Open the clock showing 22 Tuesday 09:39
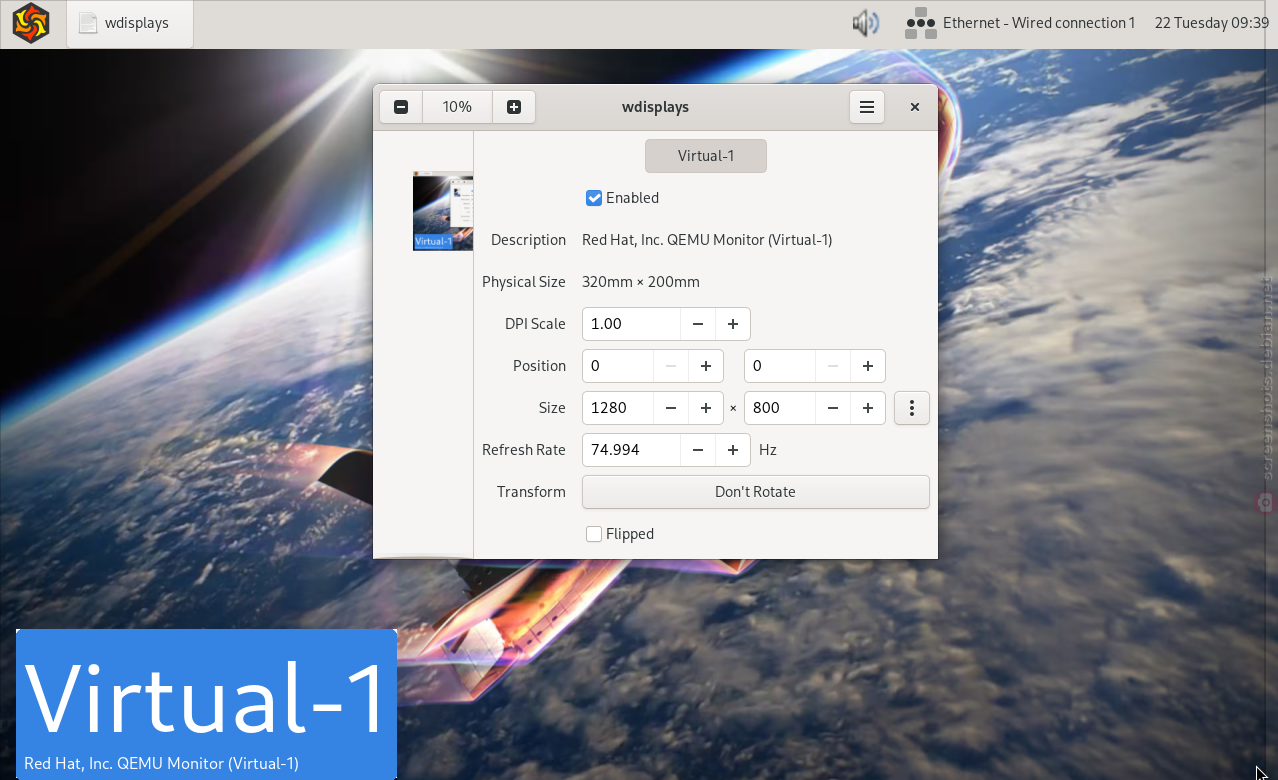This screenshot has height=780, width=1278. [x=1212, y=23]
